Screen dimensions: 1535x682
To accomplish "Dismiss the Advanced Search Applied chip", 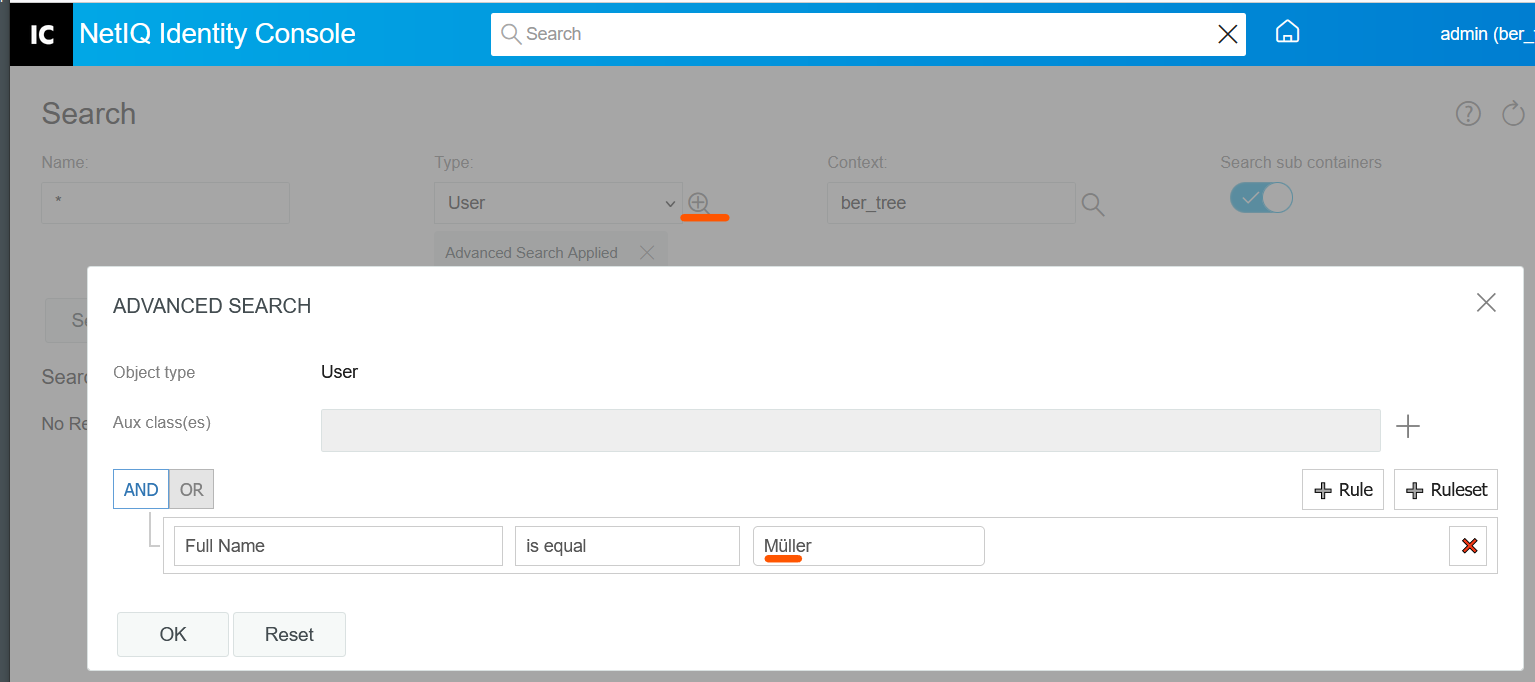I will tap(646, 252).
